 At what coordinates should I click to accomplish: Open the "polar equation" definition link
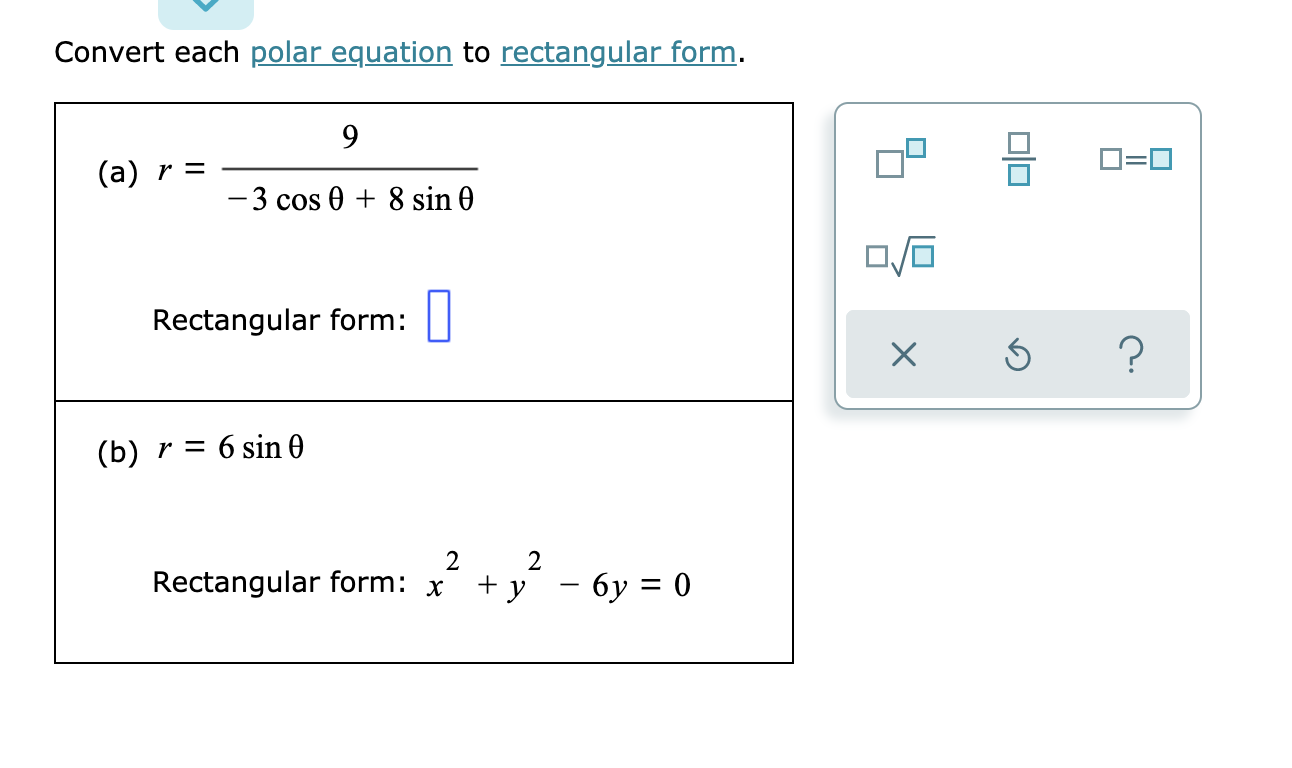351,52
